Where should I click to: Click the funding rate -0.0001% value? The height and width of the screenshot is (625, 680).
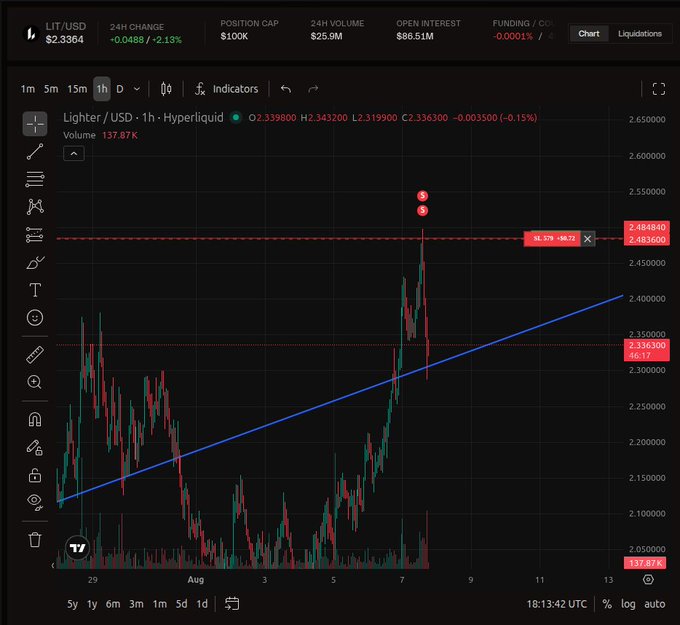[x=513, y=36]
